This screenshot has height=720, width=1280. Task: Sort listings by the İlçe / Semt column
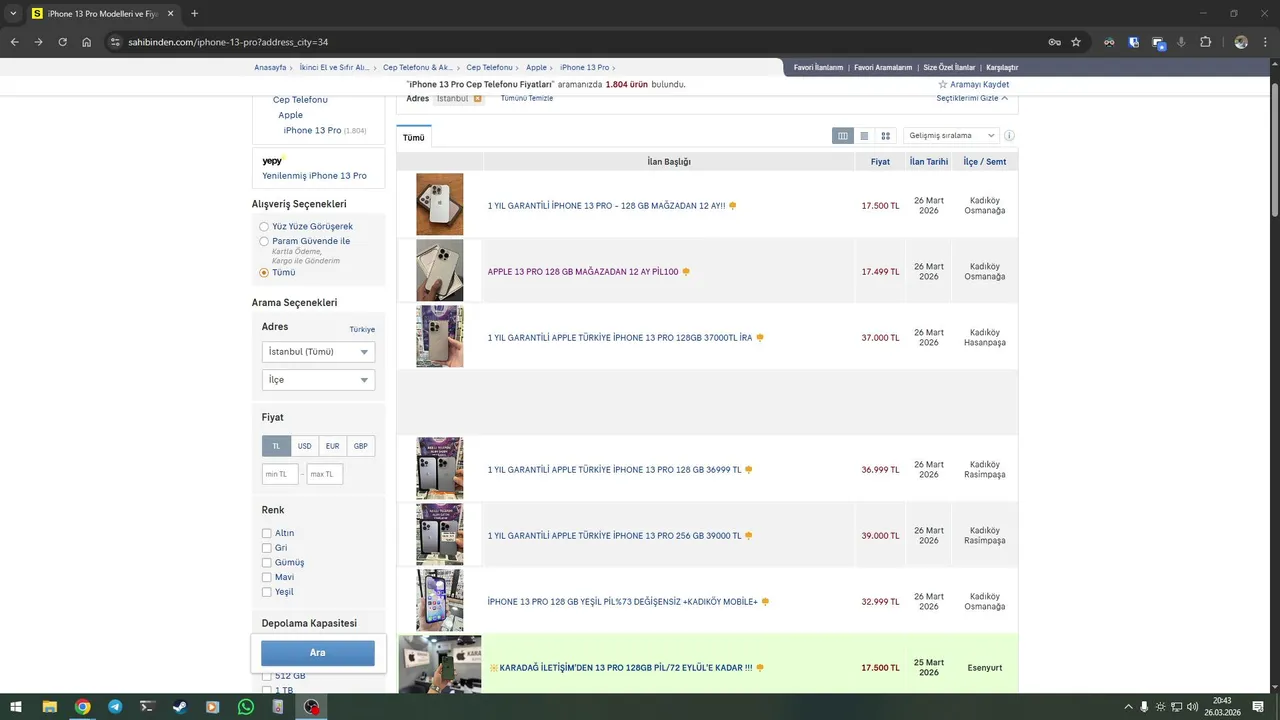tap(985, 162)
